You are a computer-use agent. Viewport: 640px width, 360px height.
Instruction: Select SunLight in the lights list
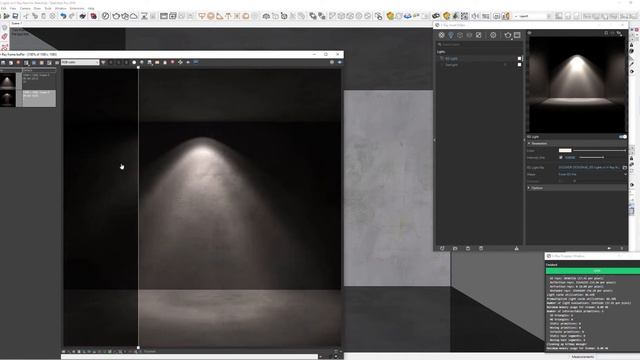click(451, 64)
